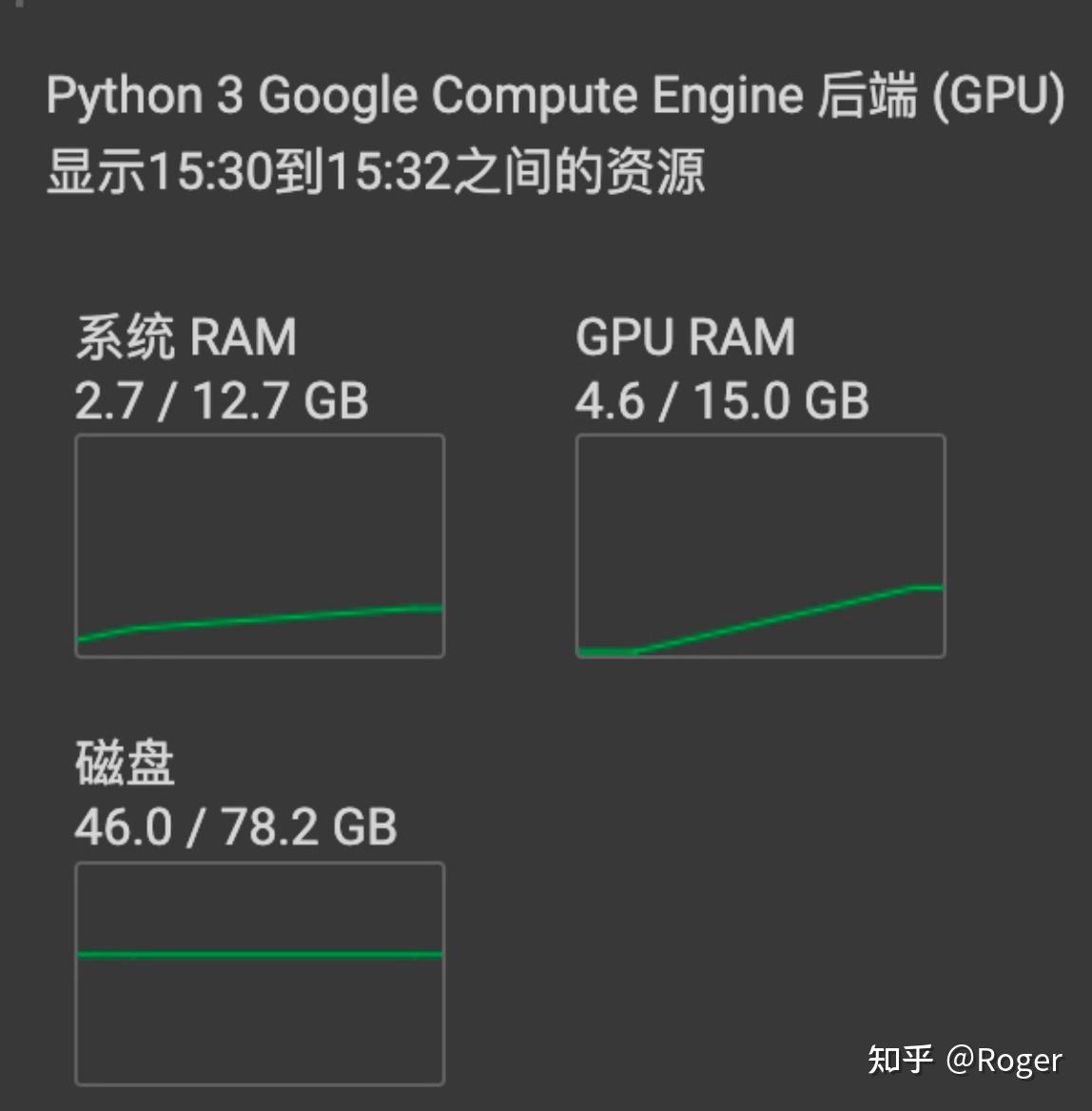Select the 磁盘 heading
Image resolution: width=1092 pixels, height=1111 pixels.
point(125,763)
